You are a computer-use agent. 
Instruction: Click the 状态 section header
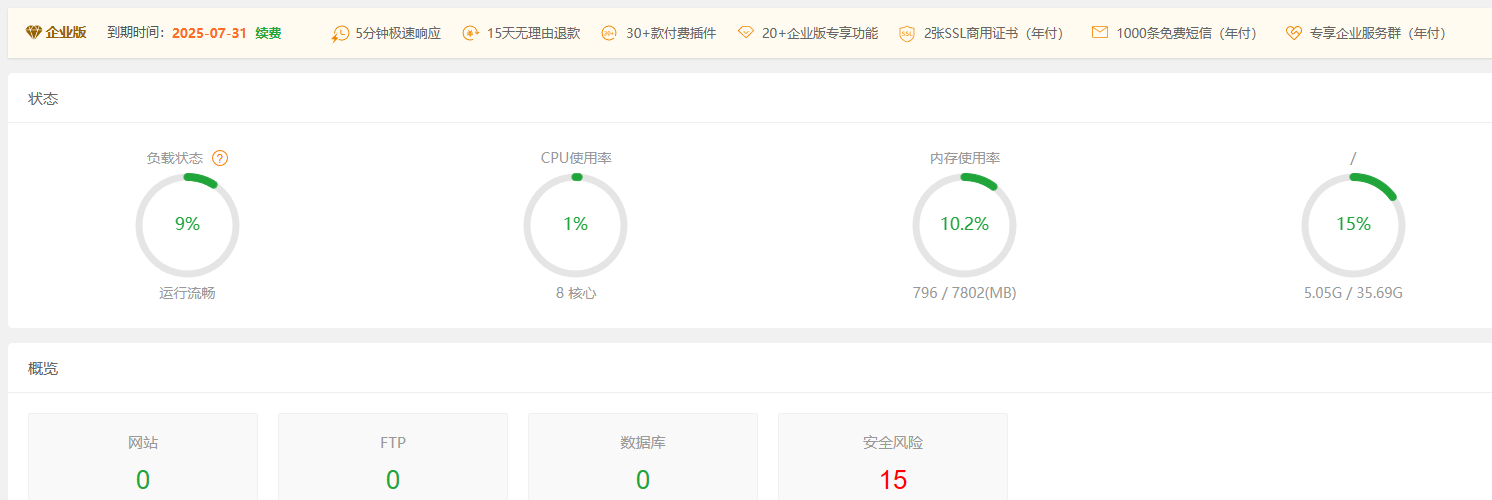[x=43, y=99]
